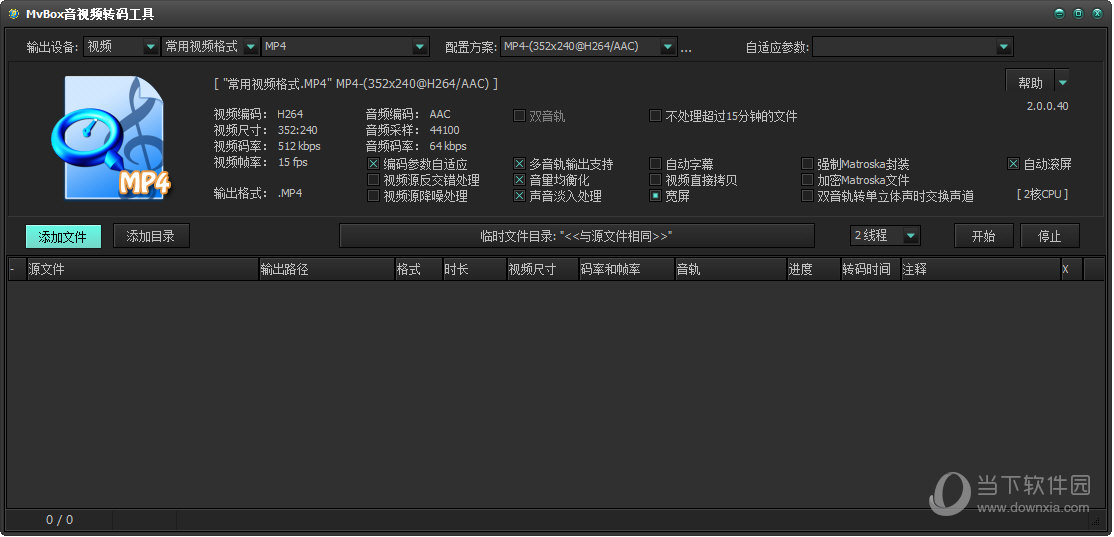The image size is (1114, 537).
Task: Click the 添加目录 button
Action: [x=151, y=237]
